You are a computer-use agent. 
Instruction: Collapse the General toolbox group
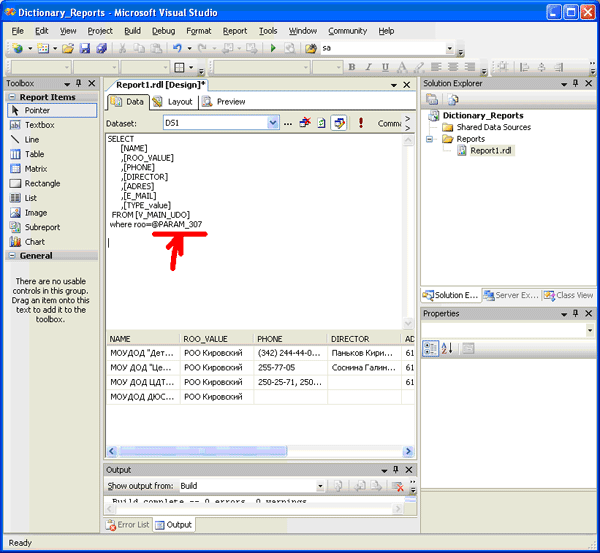pyautogui.click(x=12, y=256)
